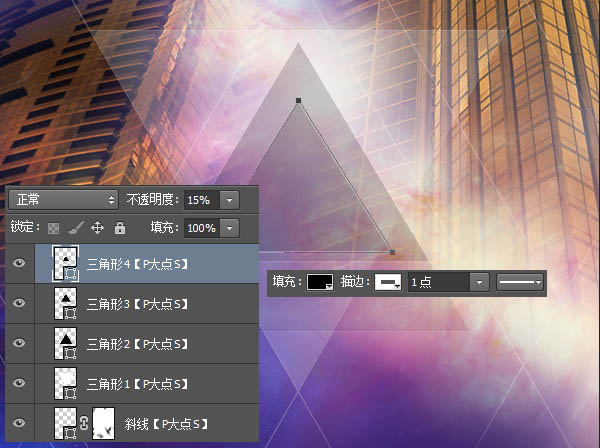Viewport: 600px width, 448px height.
Task: Click link icon on 斜线 layer
Action: coord(84,423)
